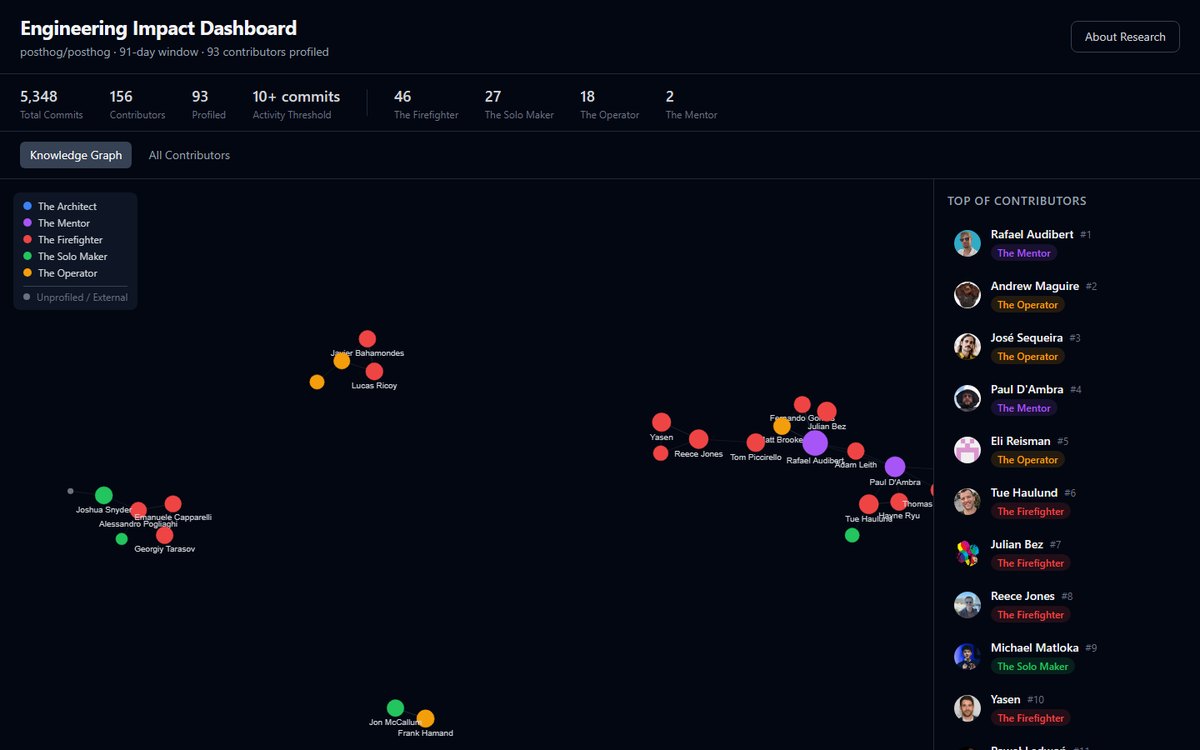
Task: Open Eli Reisman's name link
Action: pyautogui.click(x=1021, y=441)
